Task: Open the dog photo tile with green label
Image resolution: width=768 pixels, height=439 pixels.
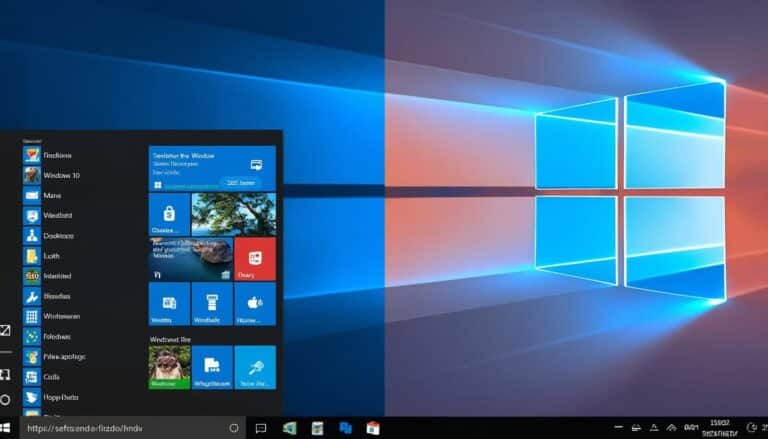Action: click(169, 367)
